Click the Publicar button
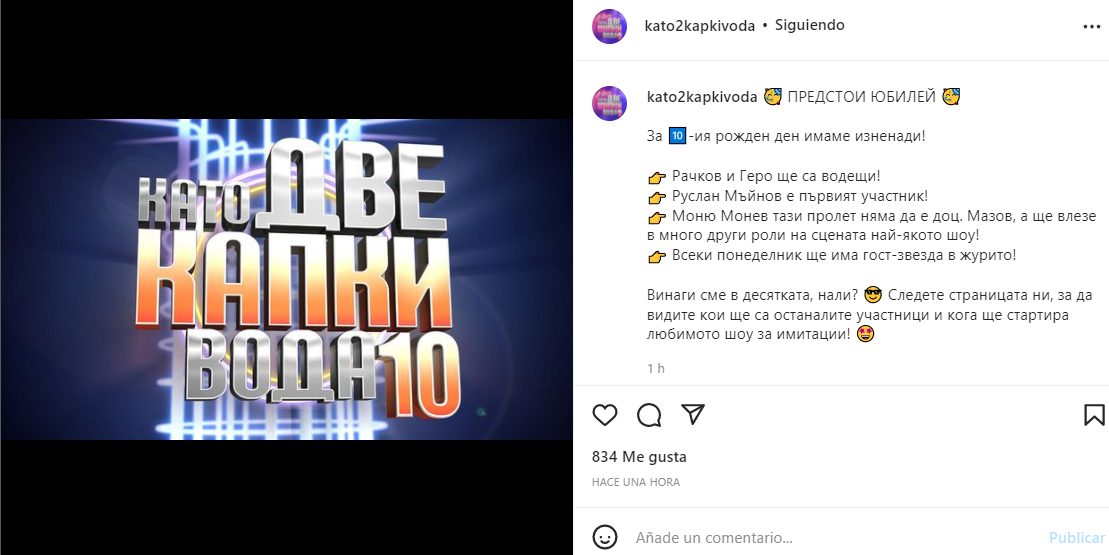 (x=1076, y=538)
